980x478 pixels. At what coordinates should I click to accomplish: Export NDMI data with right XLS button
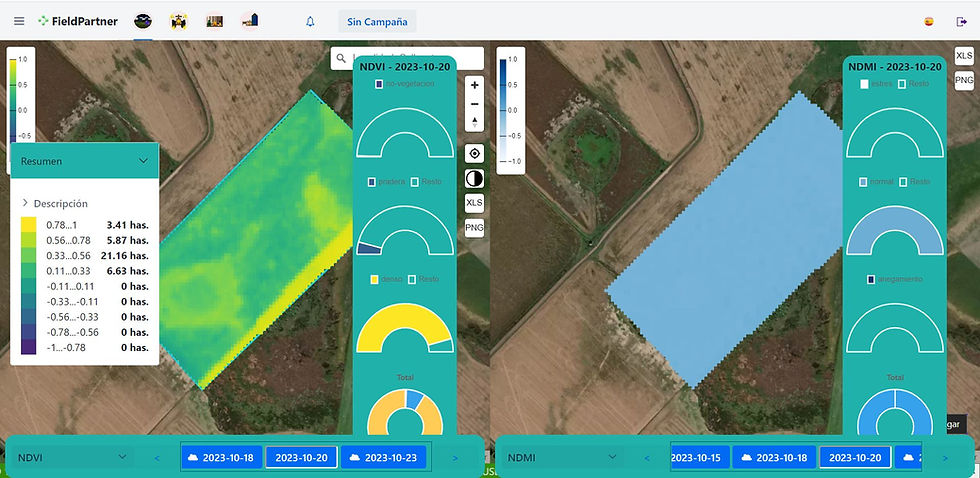pos(964,56)
